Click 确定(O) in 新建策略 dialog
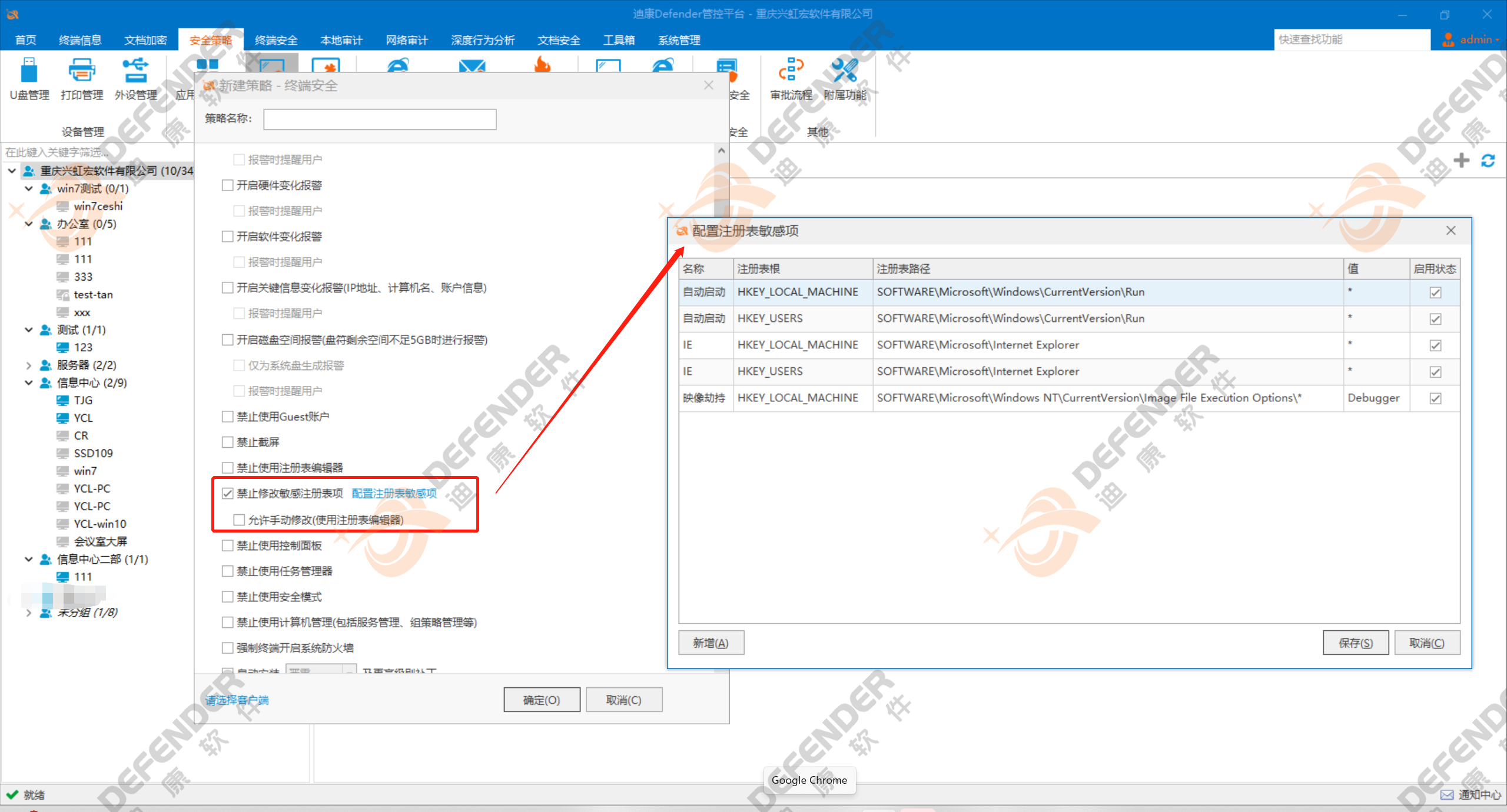The height and width of the screenshot is (812, 1507). click(x=542, y=700)
